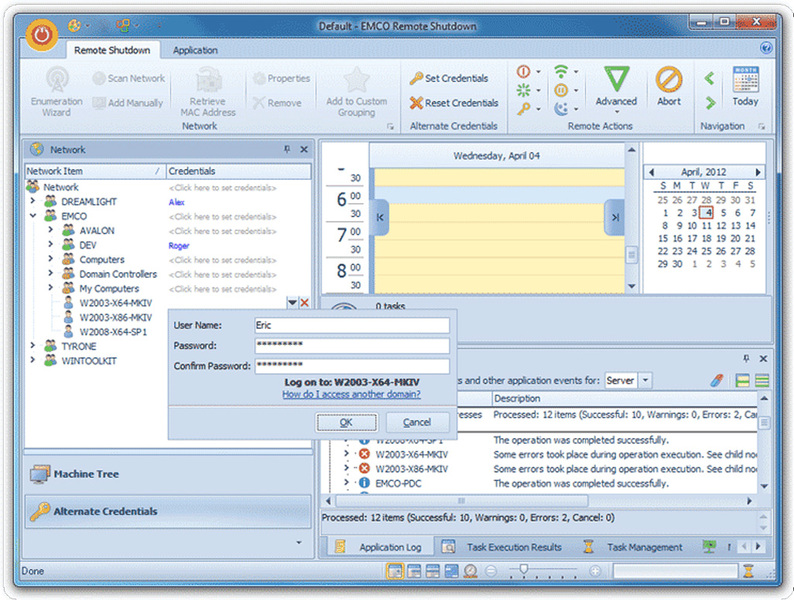Expand the DEV tree node
Viewport: 794px width, 600px height.
click(51, 245)
